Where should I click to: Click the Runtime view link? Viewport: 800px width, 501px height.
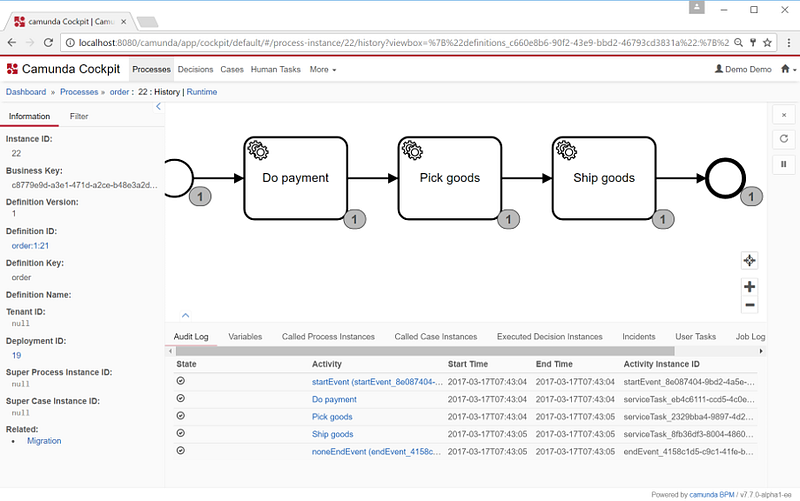click(202, 92)
